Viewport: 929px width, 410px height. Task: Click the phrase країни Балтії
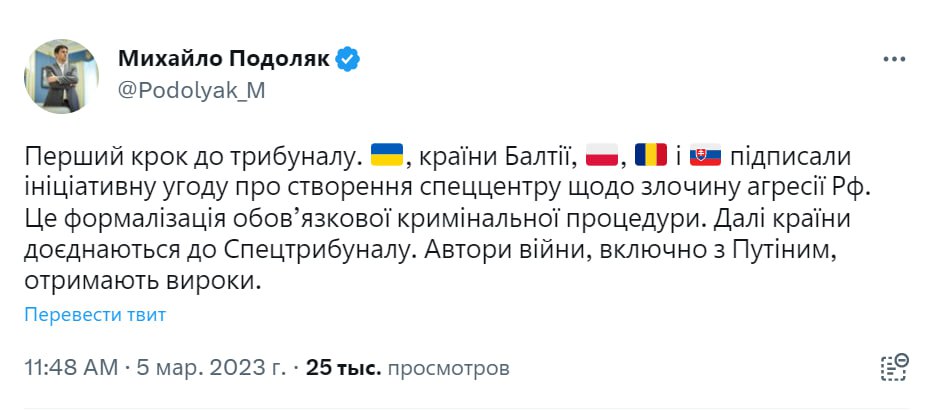pos(494,157)
